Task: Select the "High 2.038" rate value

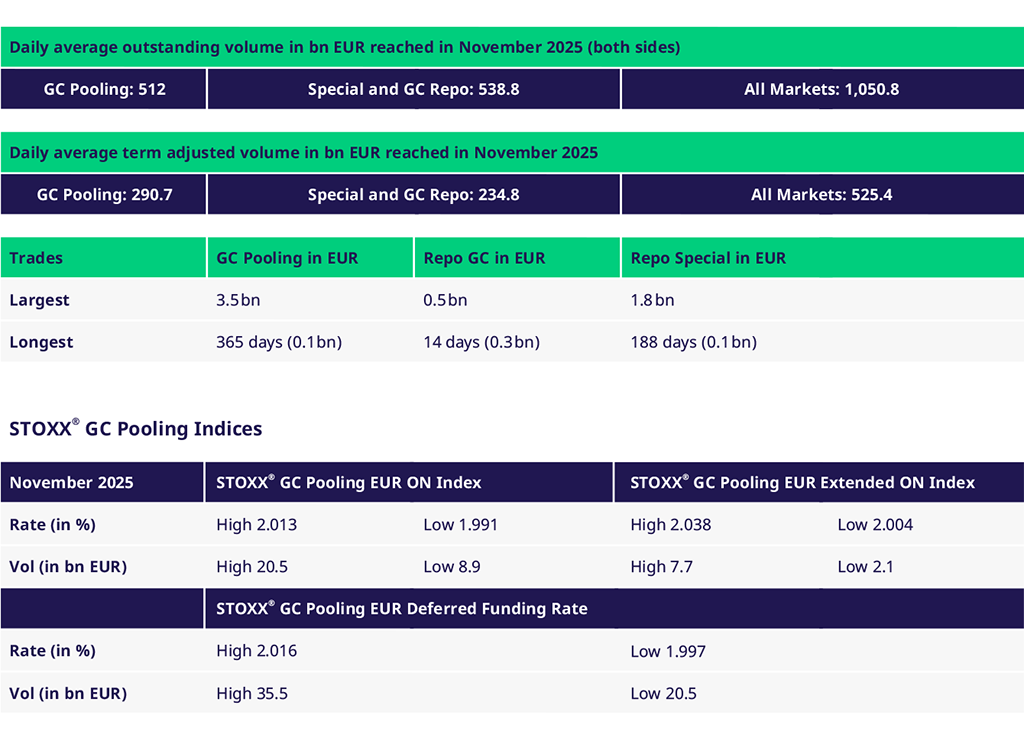Action: click(671, 524)
